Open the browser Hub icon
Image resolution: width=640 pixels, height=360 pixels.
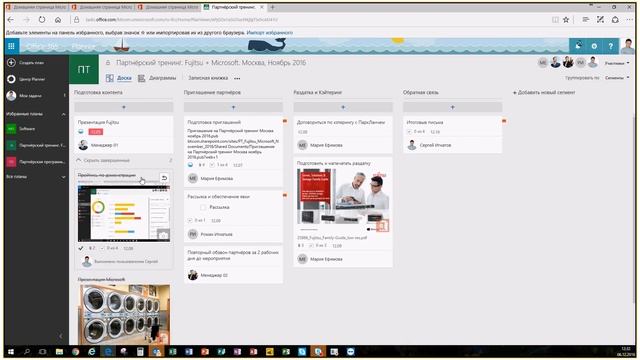(585, 20)
